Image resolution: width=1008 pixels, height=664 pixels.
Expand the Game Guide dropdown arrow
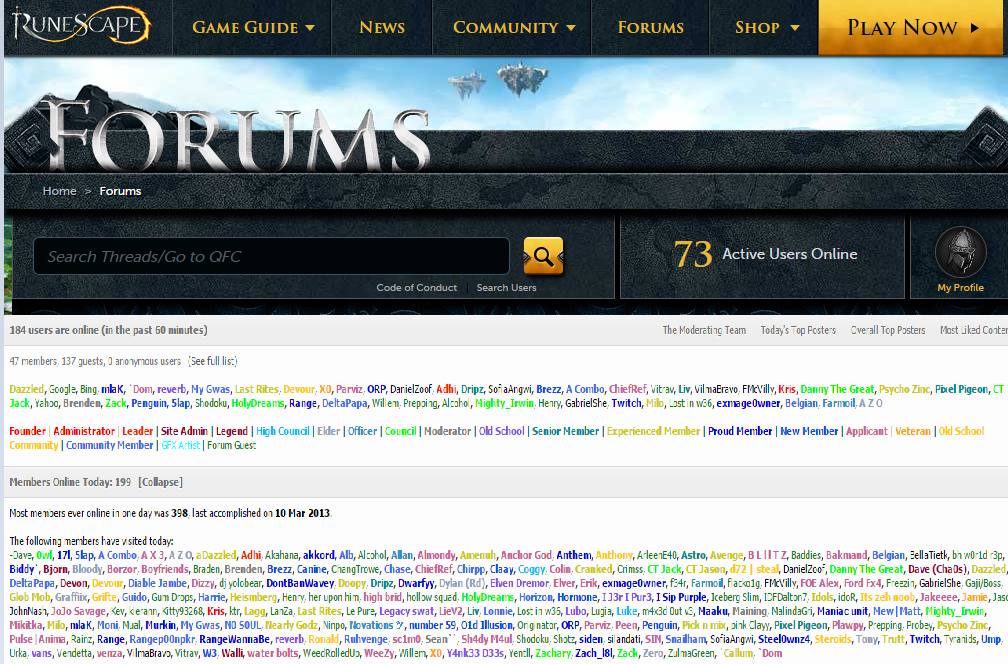click(310, 28)
